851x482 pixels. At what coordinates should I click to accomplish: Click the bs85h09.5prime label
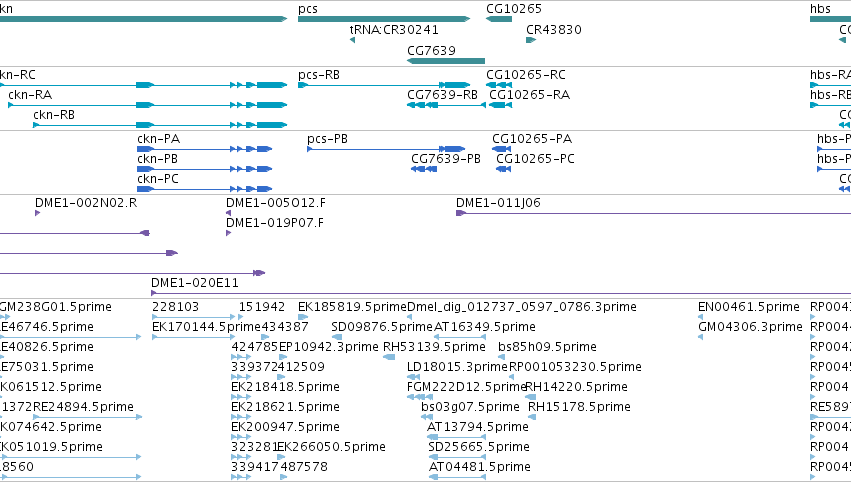tap(548, 347)
